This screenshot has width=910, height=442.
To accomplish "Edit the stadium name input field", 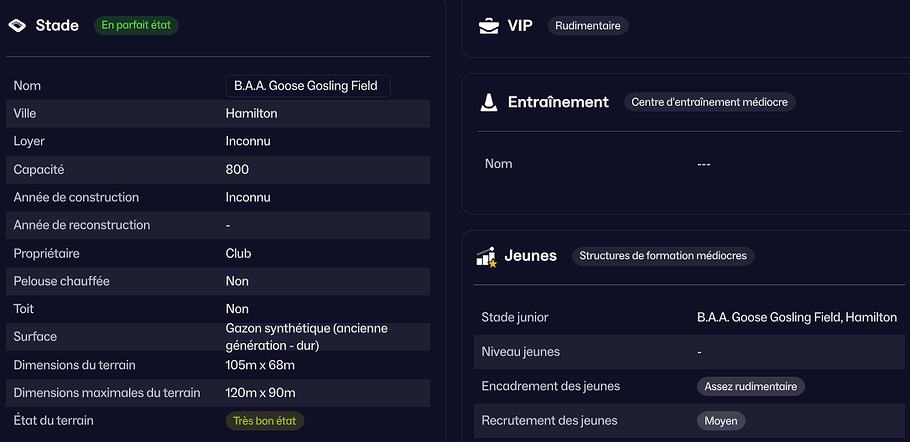I will tap(307, 86).
